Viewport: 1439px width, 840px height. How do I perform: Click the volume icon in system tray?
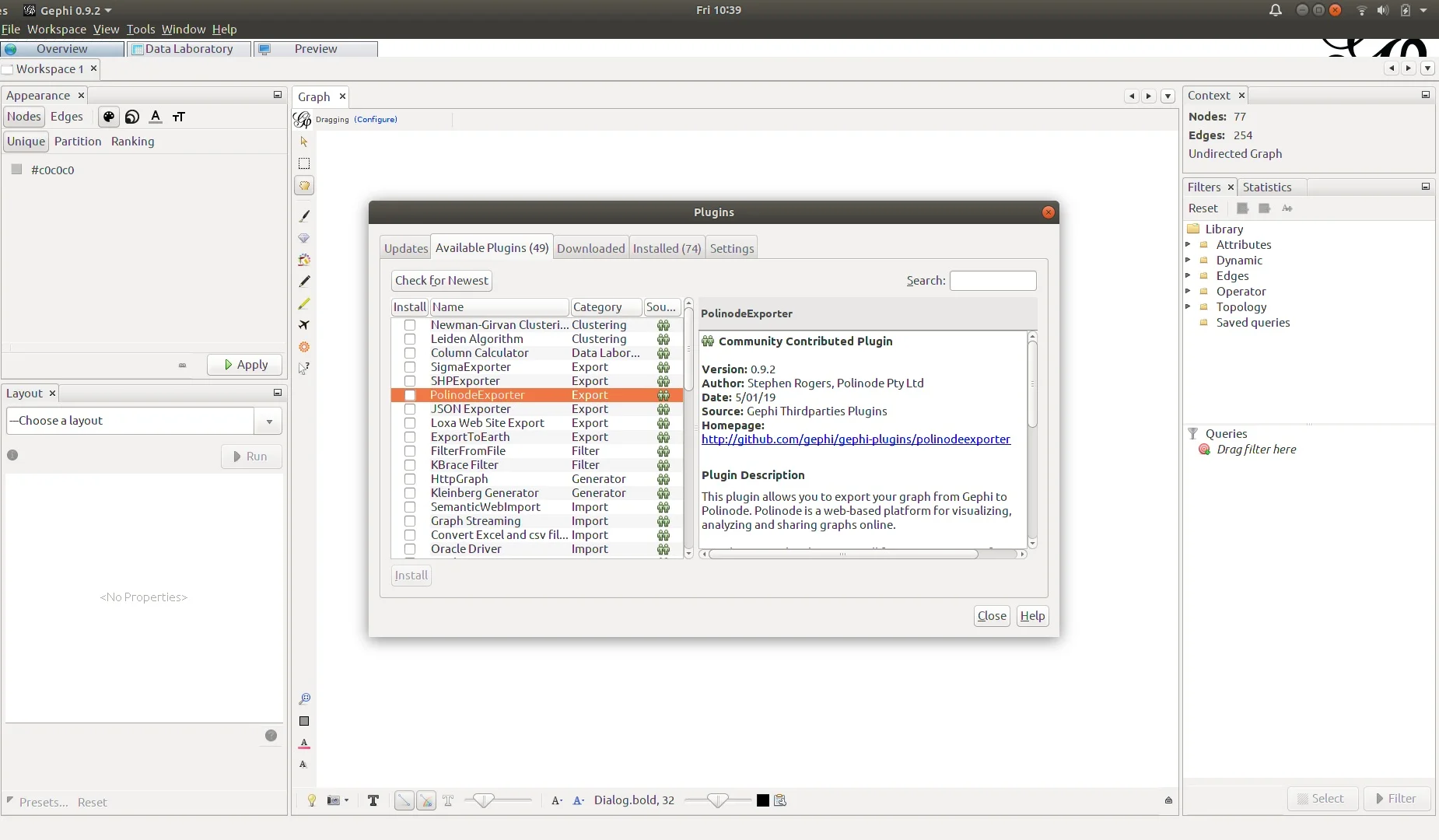(1383, 10)
